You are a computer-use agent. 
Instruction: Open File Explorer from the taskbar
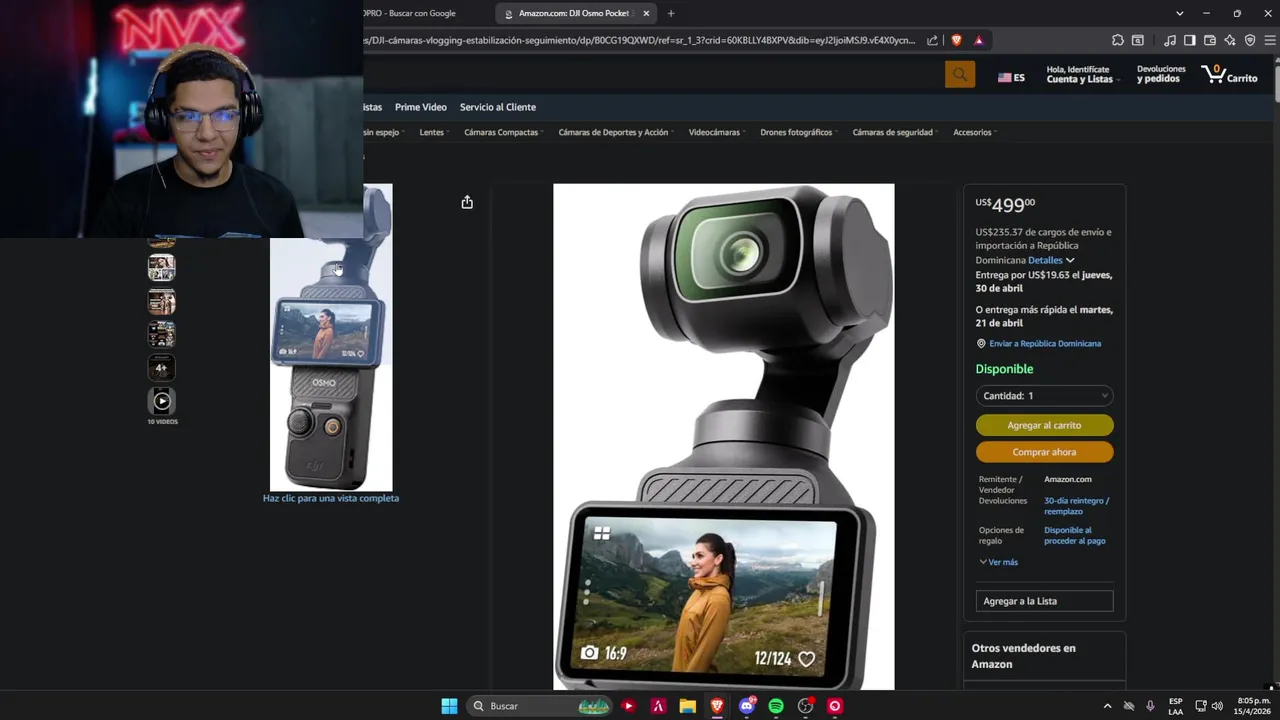687,706
